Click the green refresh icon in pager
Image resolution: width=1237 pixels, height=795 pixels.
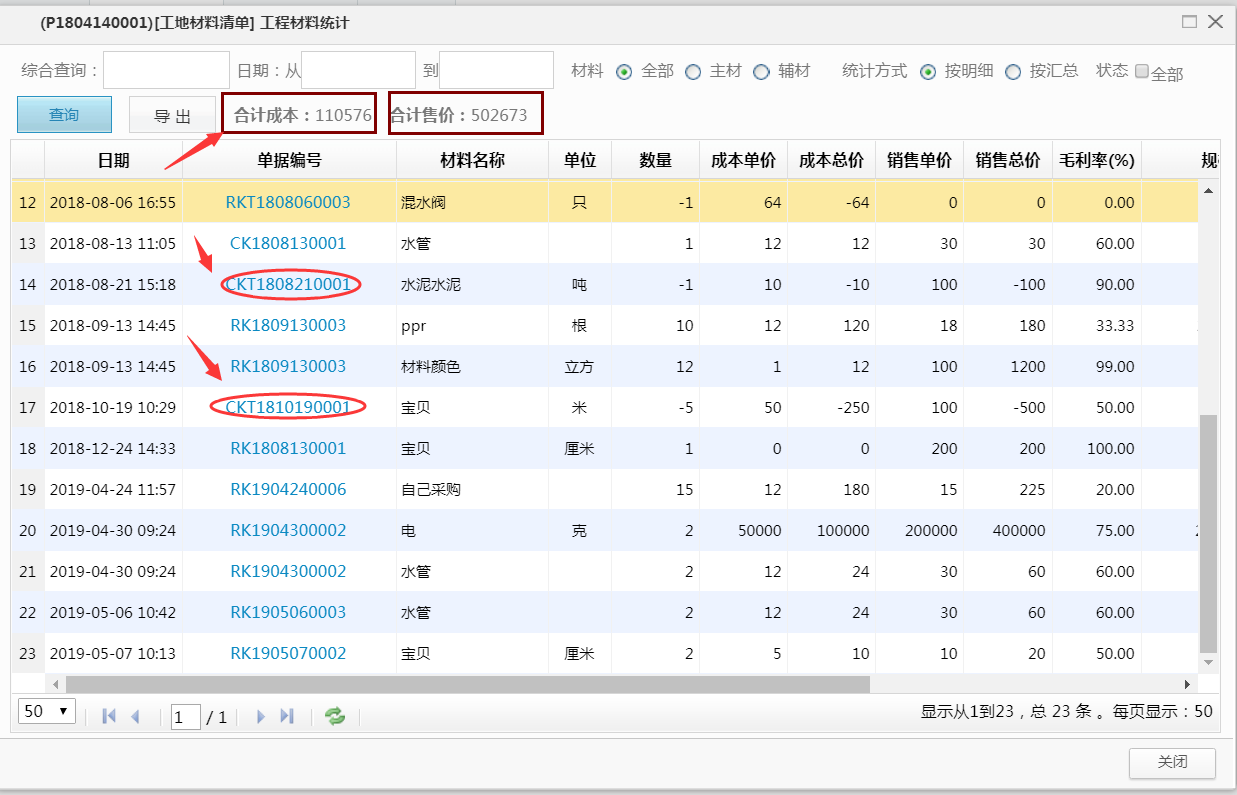click(335, 716)
